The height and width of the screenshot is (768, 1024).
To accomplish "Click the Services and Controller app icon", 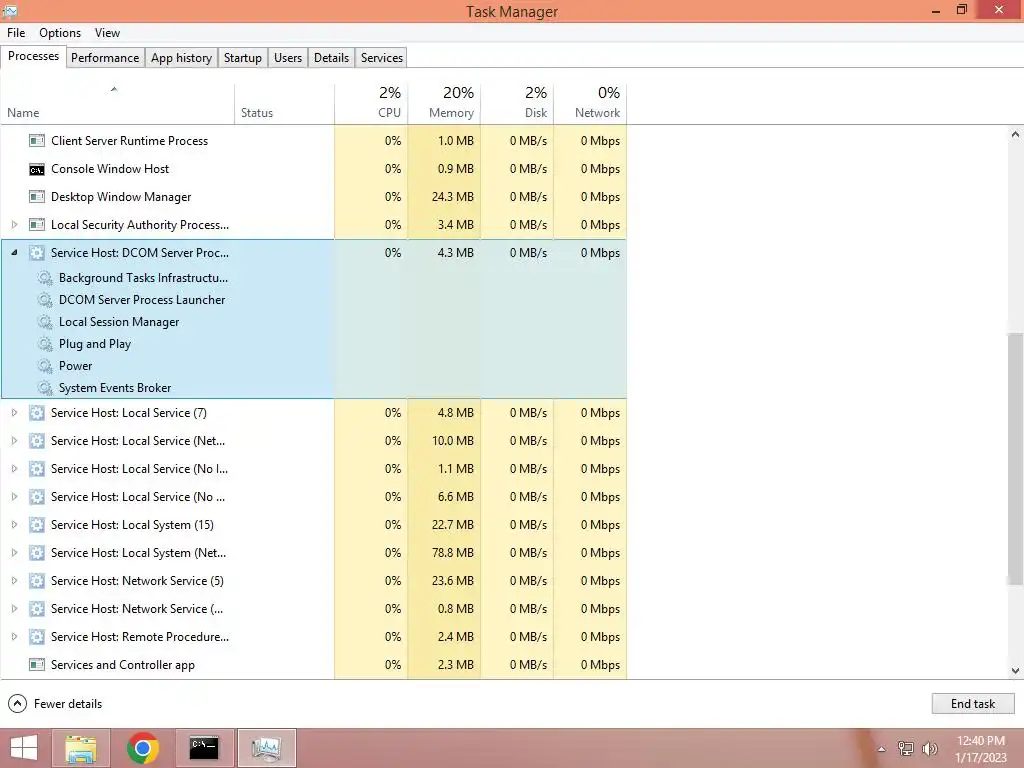I will pos(37,665).
